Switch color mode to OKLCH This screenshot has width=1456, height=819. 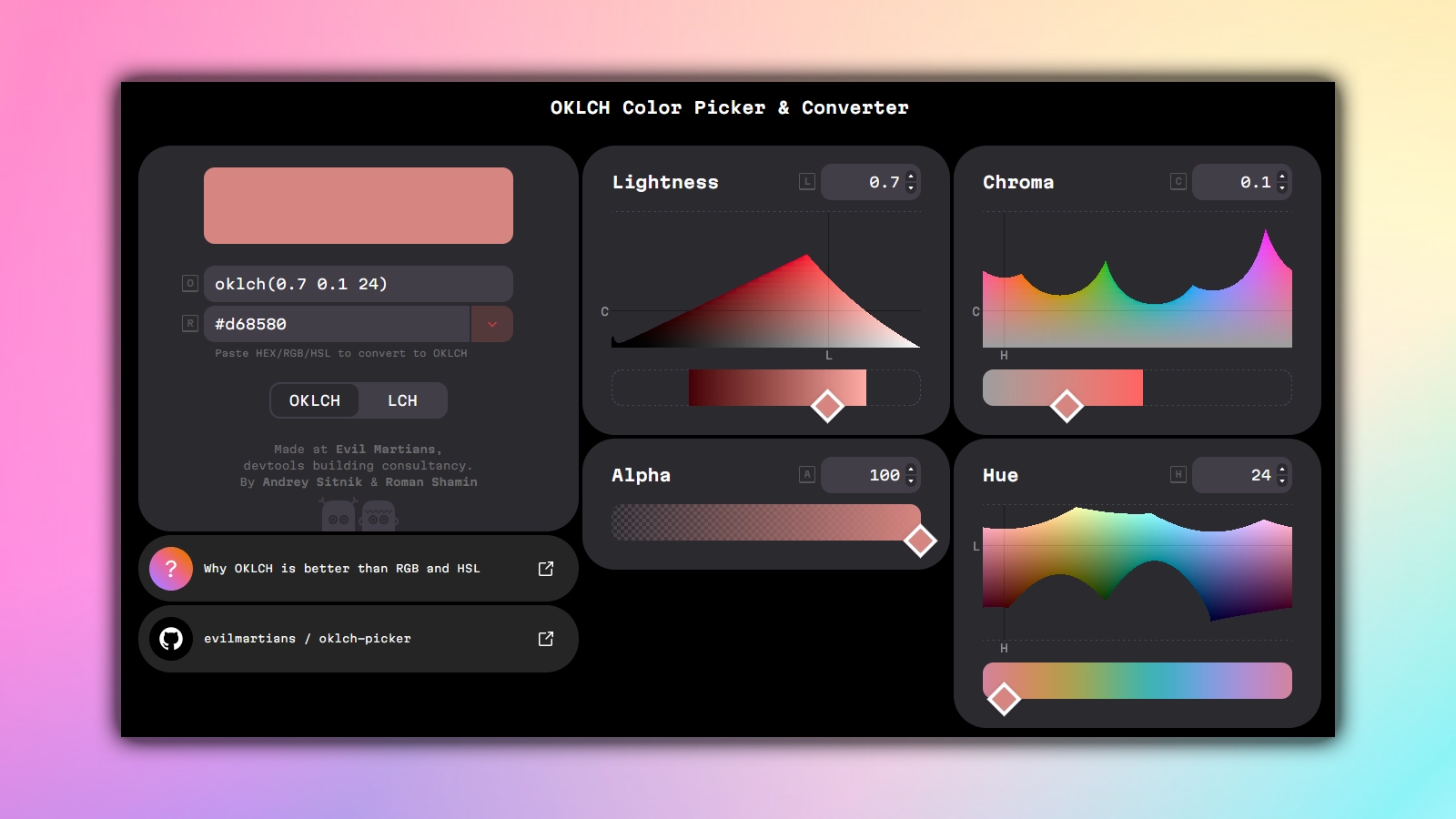click(315, 400)
